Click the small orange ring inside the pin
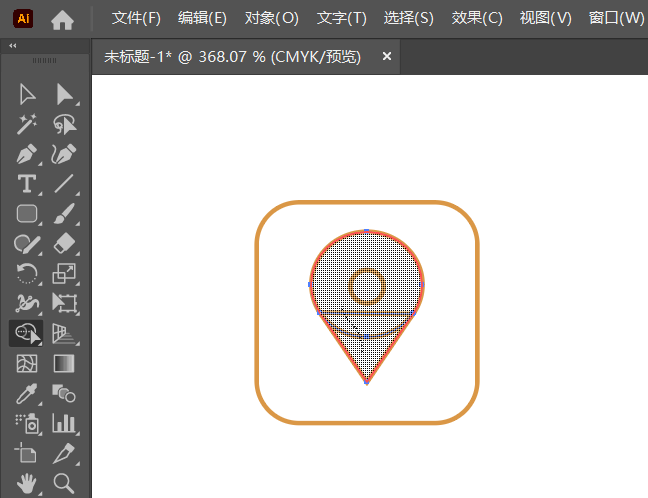This screenshot has height=498, width=648. click(x=367, y=286)
